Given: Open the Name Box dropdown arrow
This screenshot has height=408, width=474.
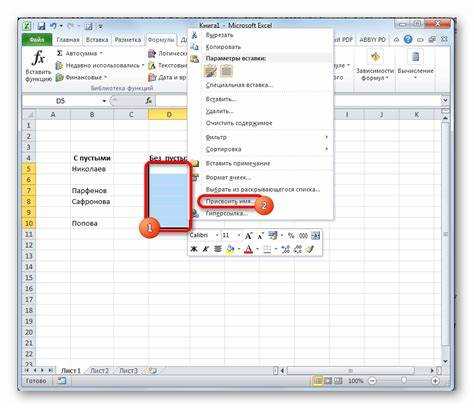Looking at the screenshot, I should (104, 101).
